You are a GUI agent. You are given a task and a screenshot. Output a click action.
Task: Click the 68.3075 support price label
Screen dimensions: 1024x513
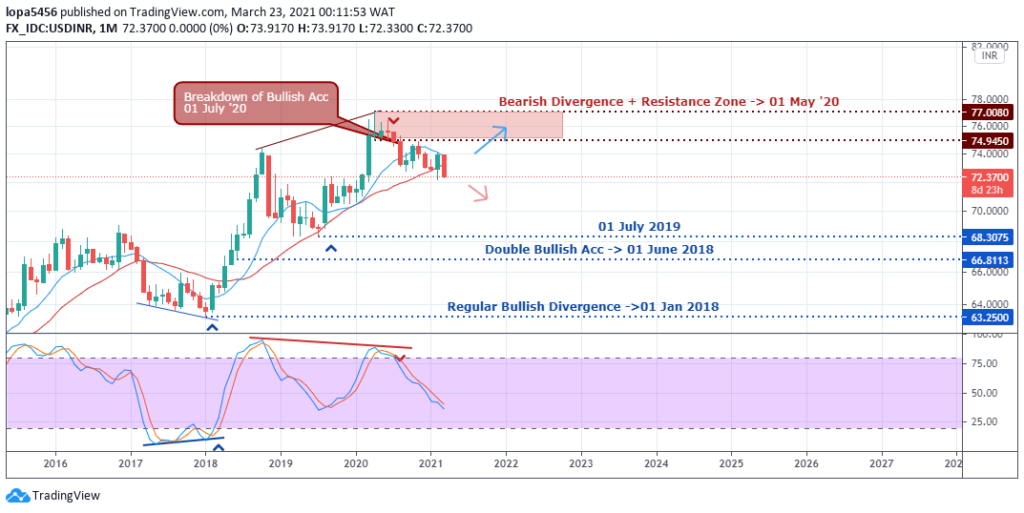pos(989,237)
